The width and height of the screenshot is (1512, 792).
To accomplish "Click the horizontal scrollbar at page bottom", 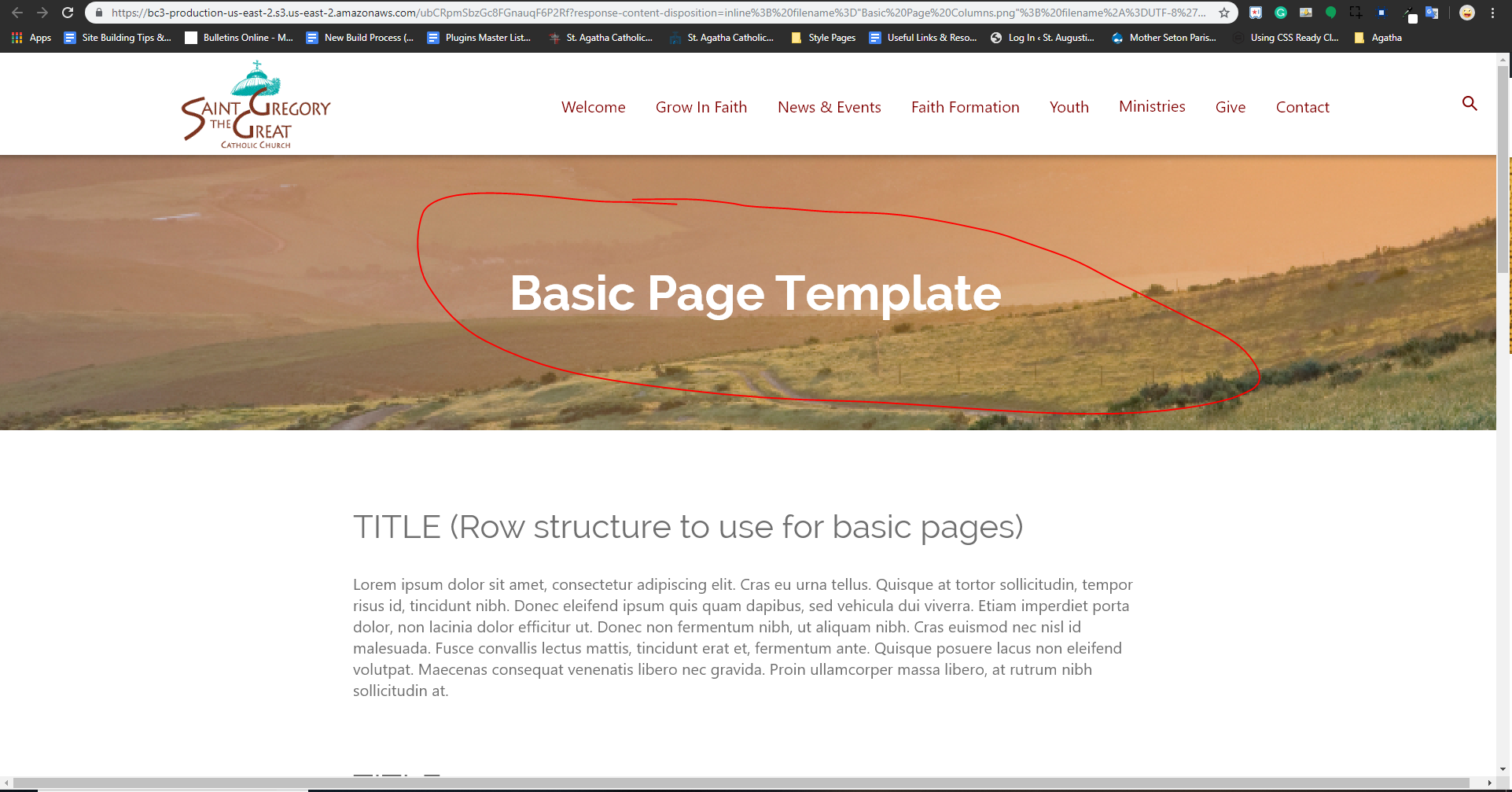I will click(741, 783).
